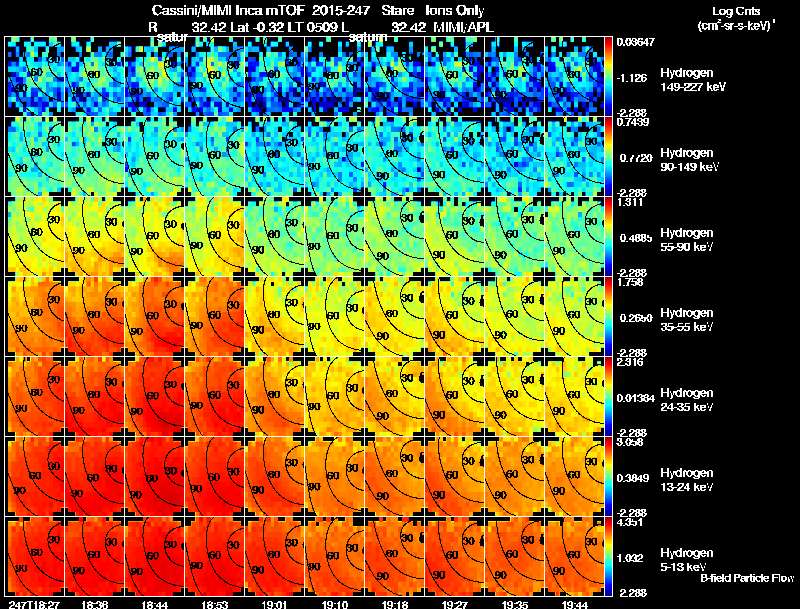Open the 90-149 keV panel in the 19:18 column
Screen dimensions: 800x609
tap(395, 156)
